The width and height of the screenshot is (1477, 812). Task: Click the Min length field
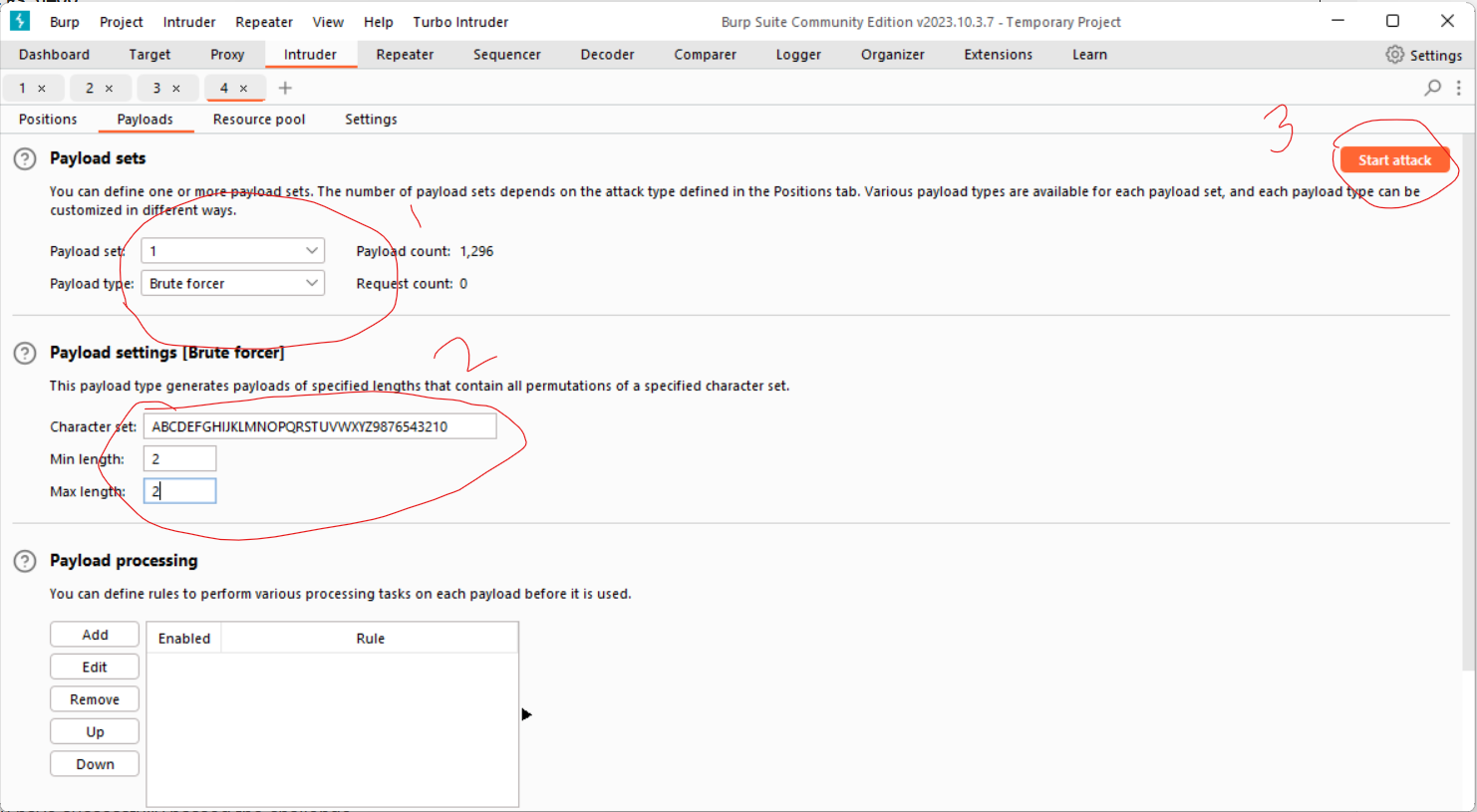point(179,459)
